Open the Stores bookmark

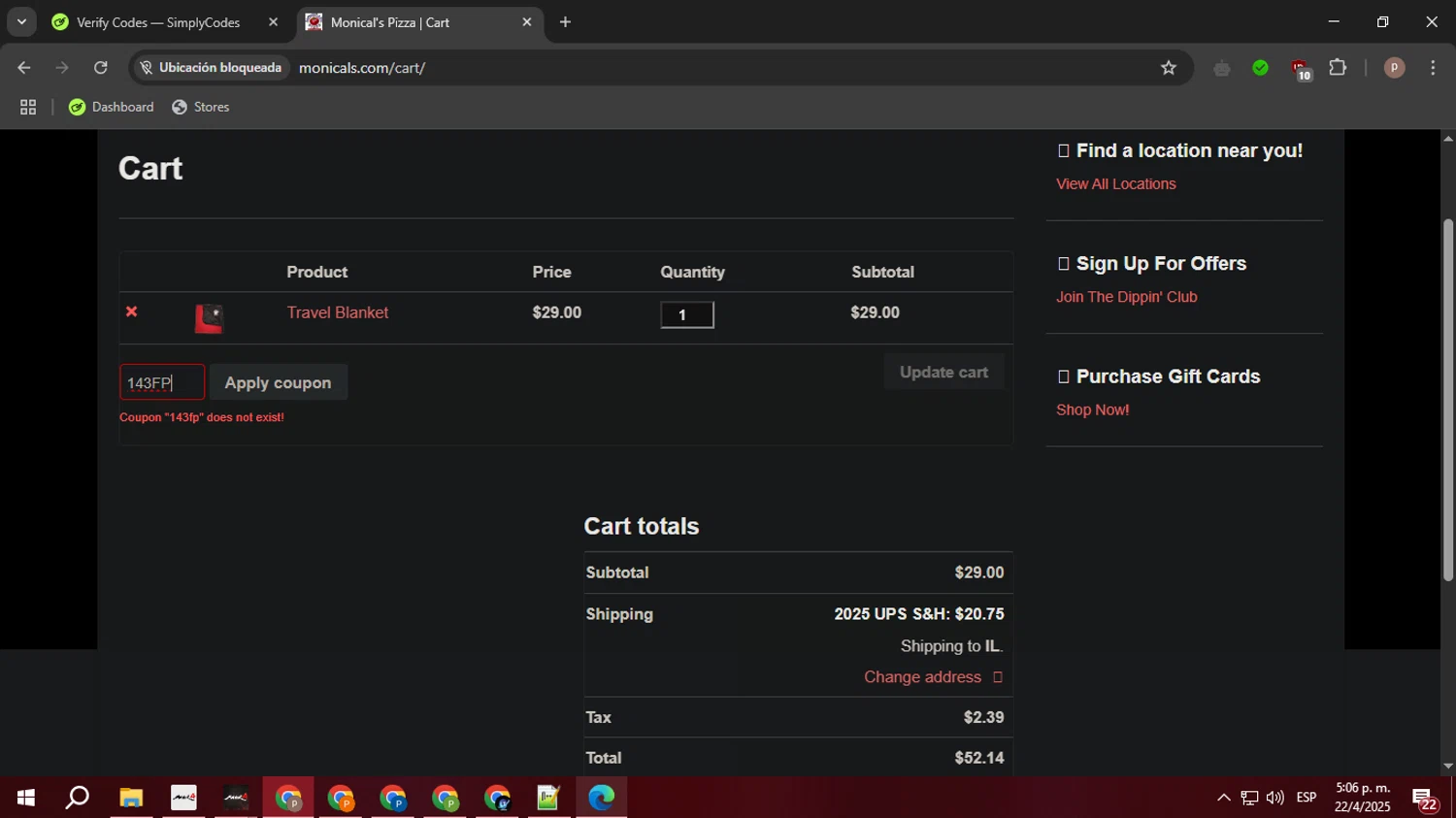pos(201,107)
